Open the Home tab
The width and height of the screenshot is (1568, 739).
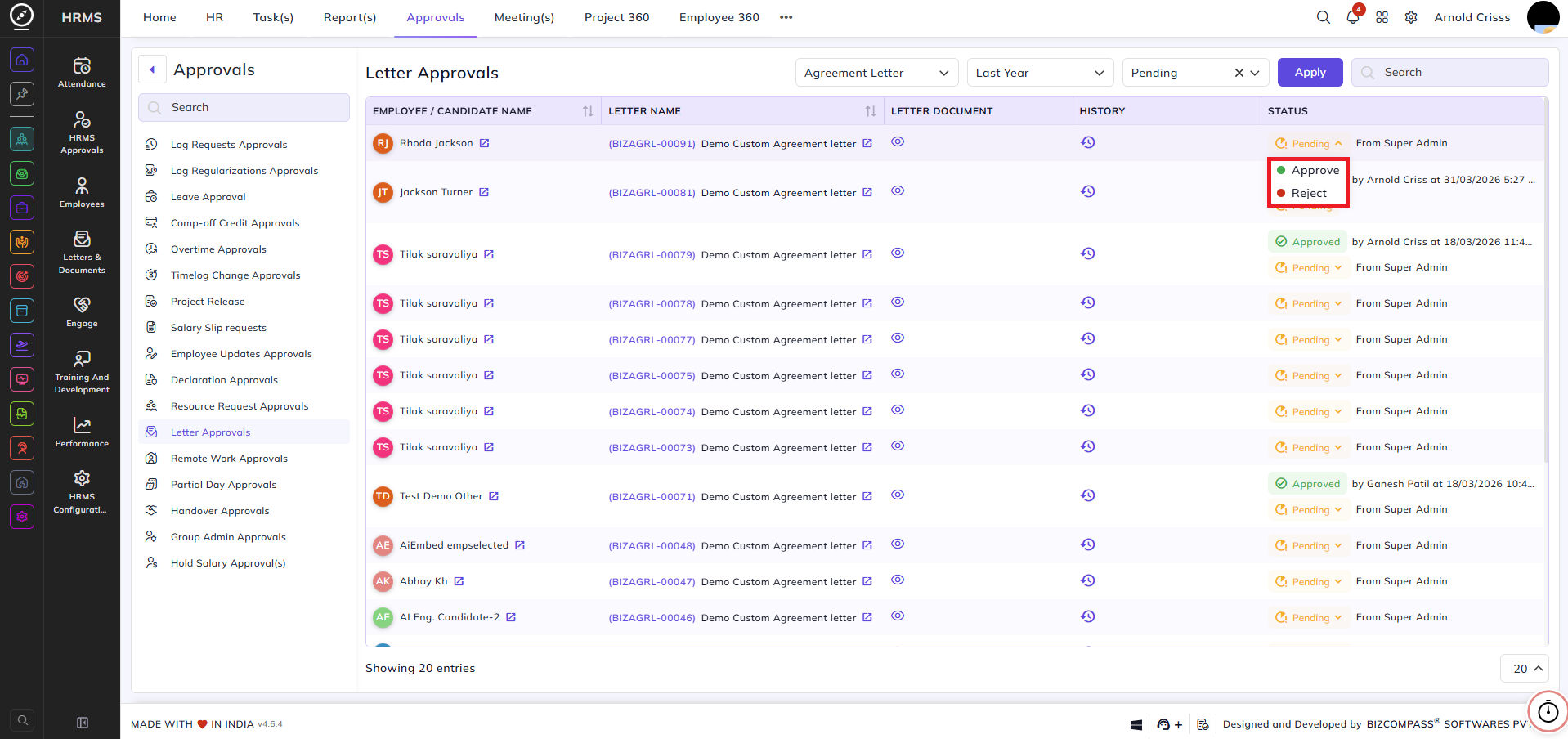159,17
